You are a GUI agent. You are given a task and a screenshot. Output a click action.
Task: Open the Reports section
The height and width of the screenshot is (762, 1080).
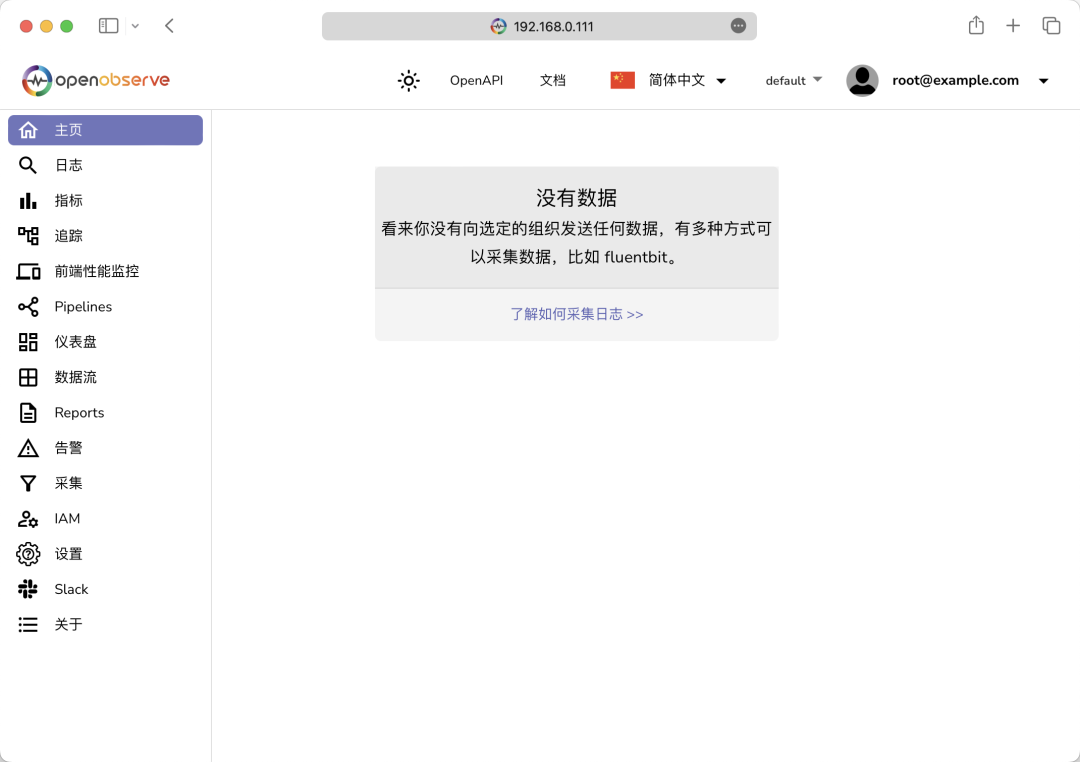tap(79, 412)
